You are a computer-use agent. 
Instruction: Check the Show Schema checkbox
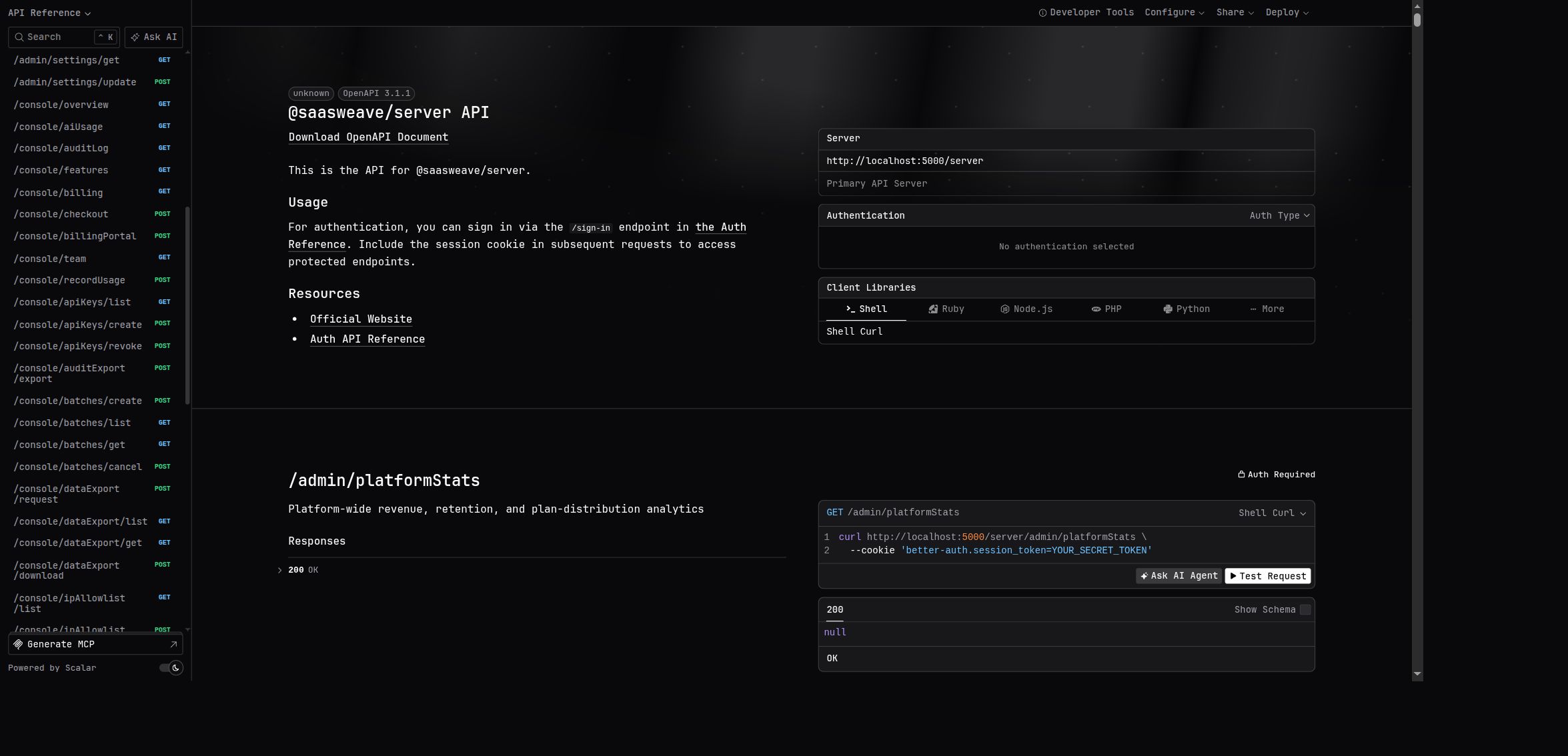point(1305,610)
